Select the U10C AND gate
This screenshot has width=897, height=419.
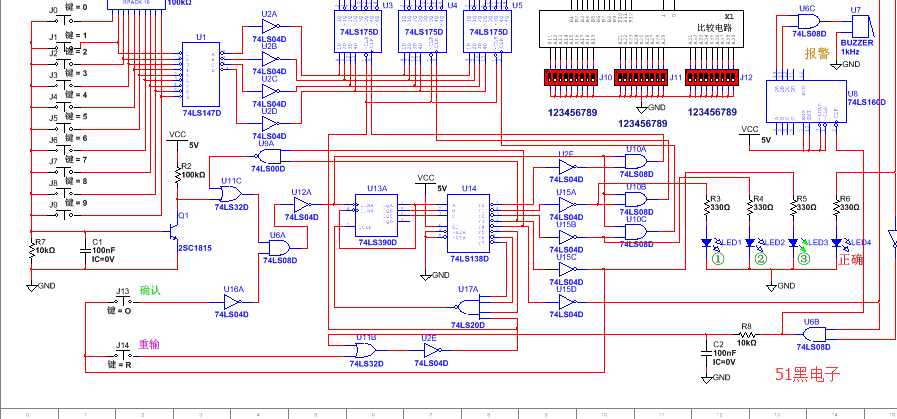coord(636,232)
